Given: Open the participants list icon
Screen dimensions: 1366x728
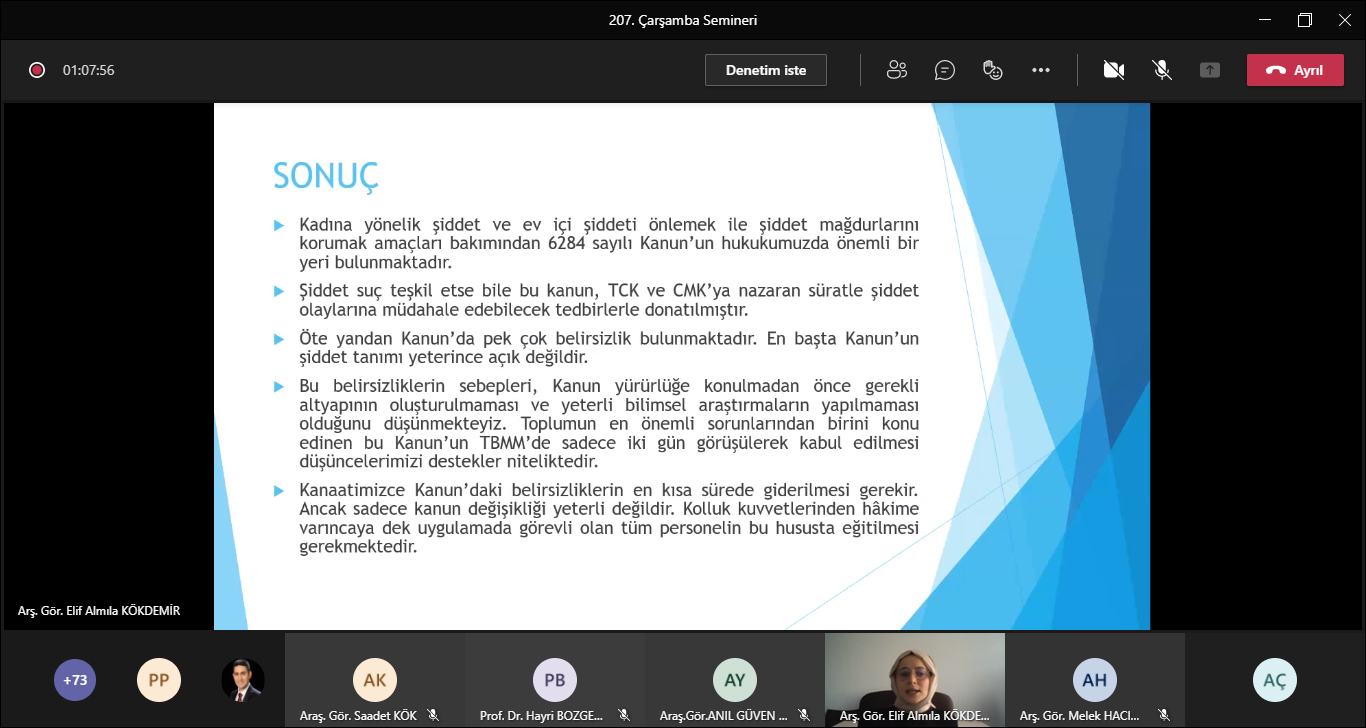Looking at the screenshot, I should pos(897,69).
